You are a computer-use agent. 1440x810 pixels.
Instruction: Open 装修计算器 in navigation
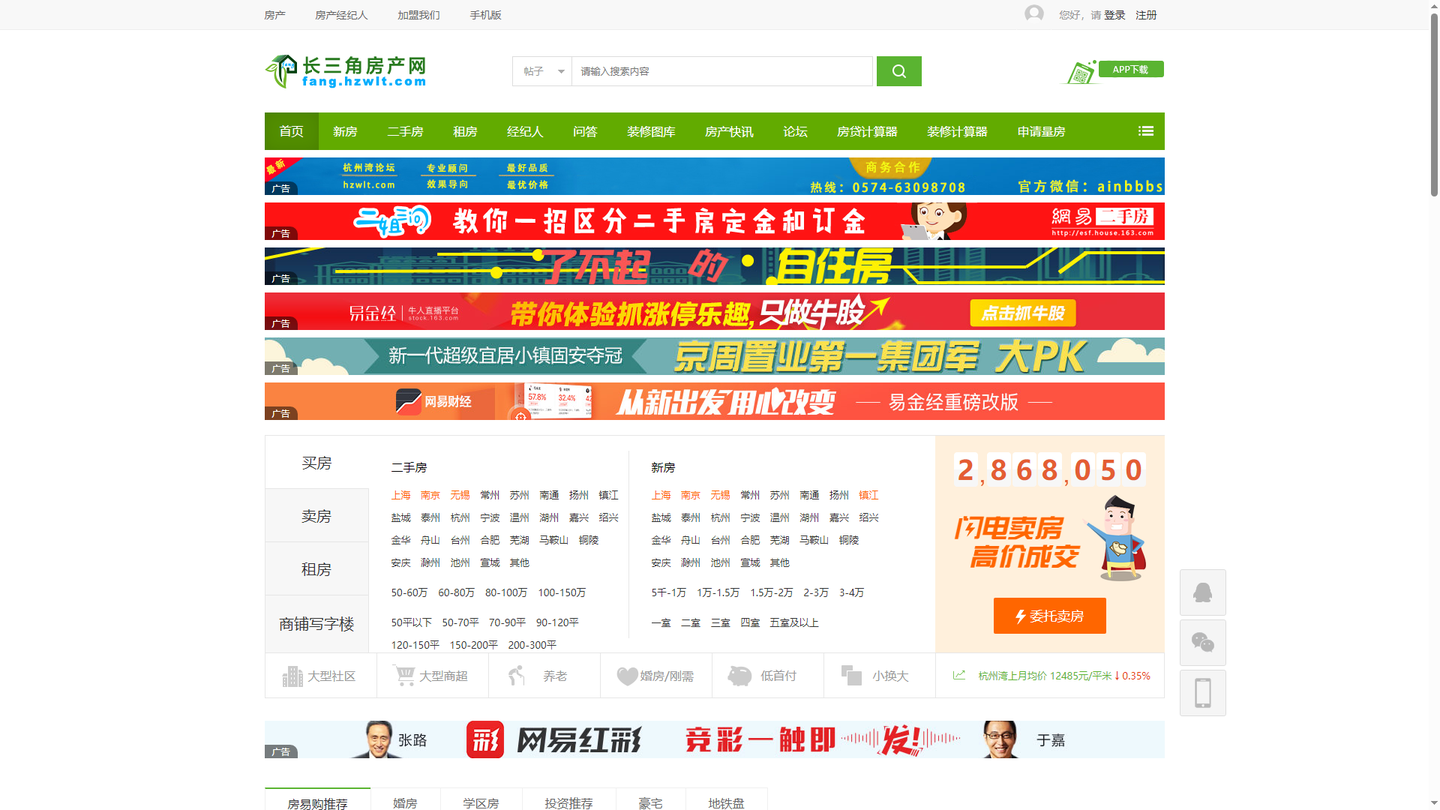pyautogui.click(x=957, y=131)
